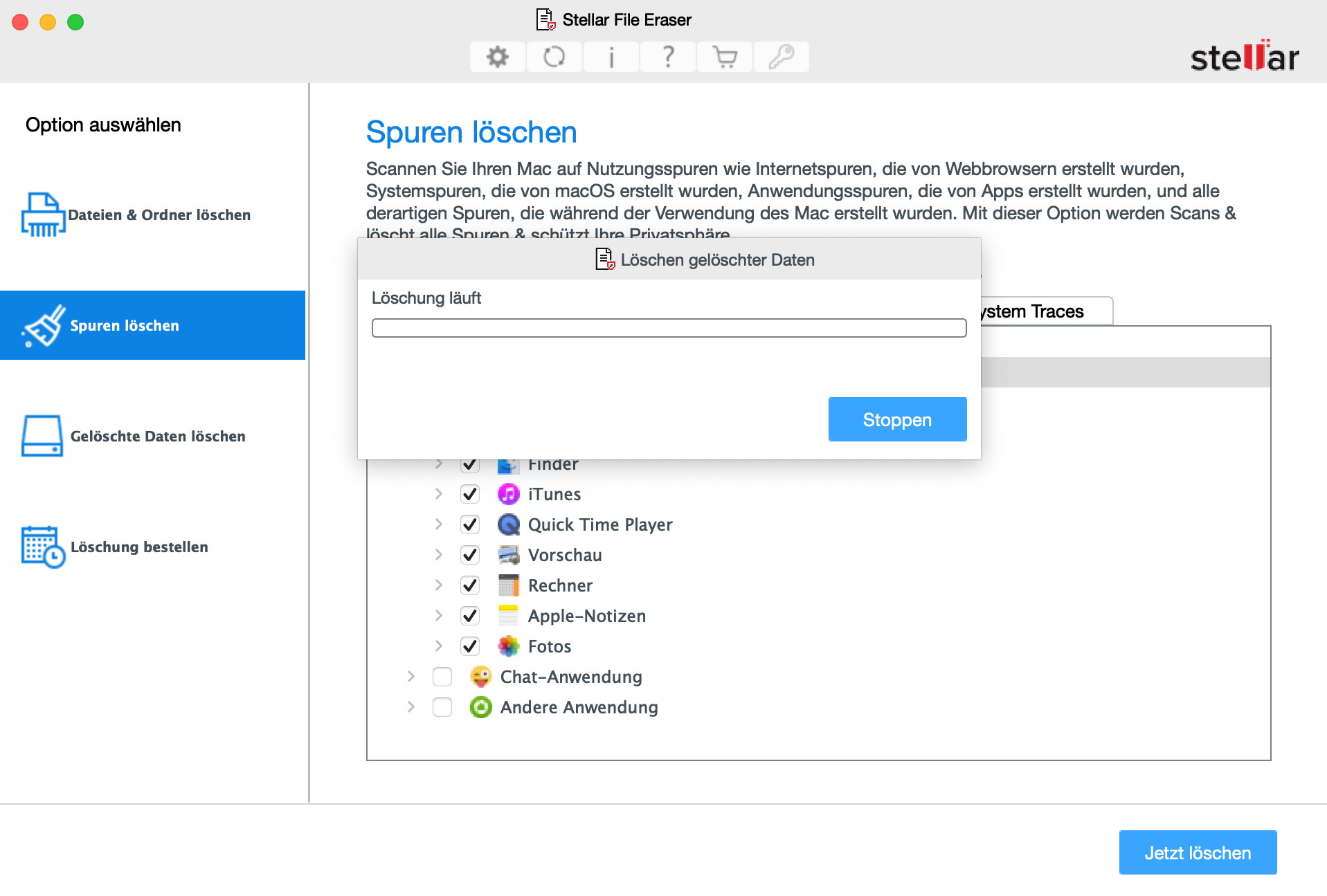Click the Apple-Notizen notes icon

509,616
